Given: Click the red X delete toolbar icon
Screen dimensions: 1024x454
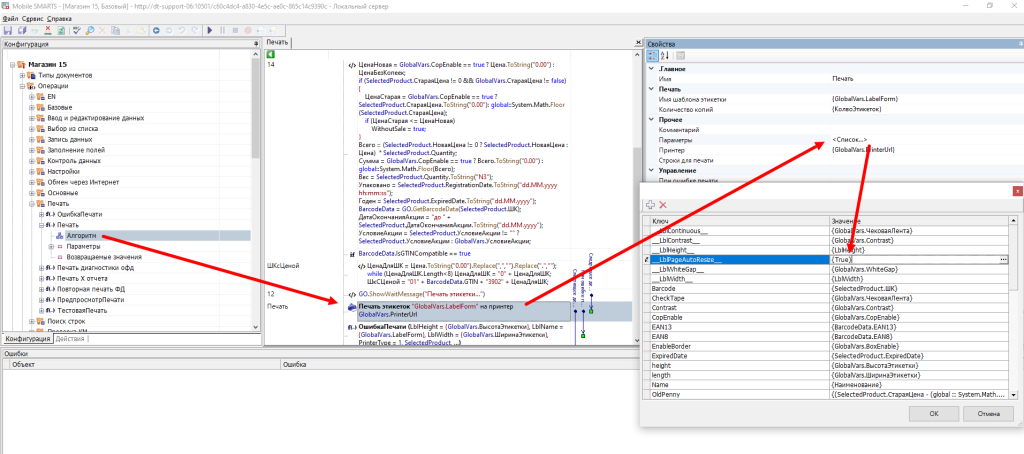Looking at the screenshot, I should 102,31.
